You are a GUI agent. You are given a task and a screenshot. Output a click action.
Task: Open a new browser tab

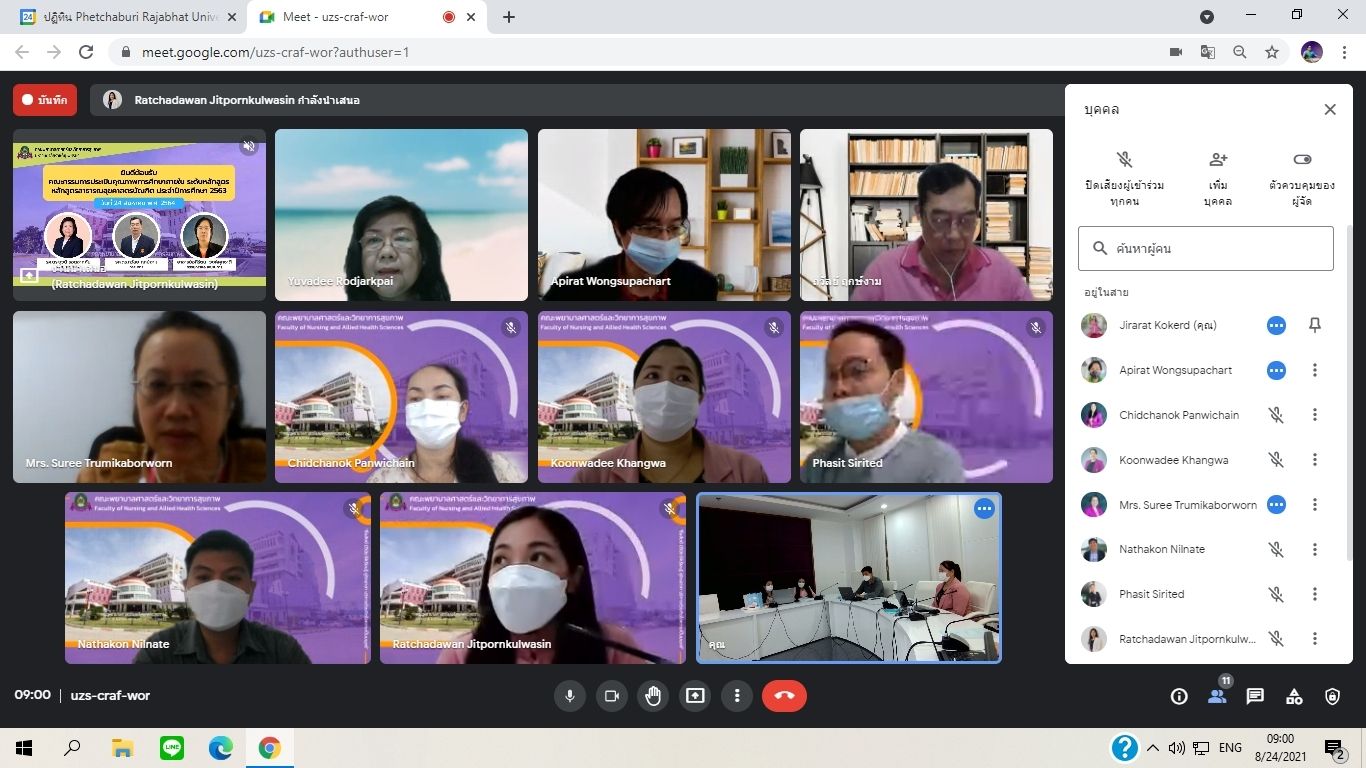[x=509, y=17]
